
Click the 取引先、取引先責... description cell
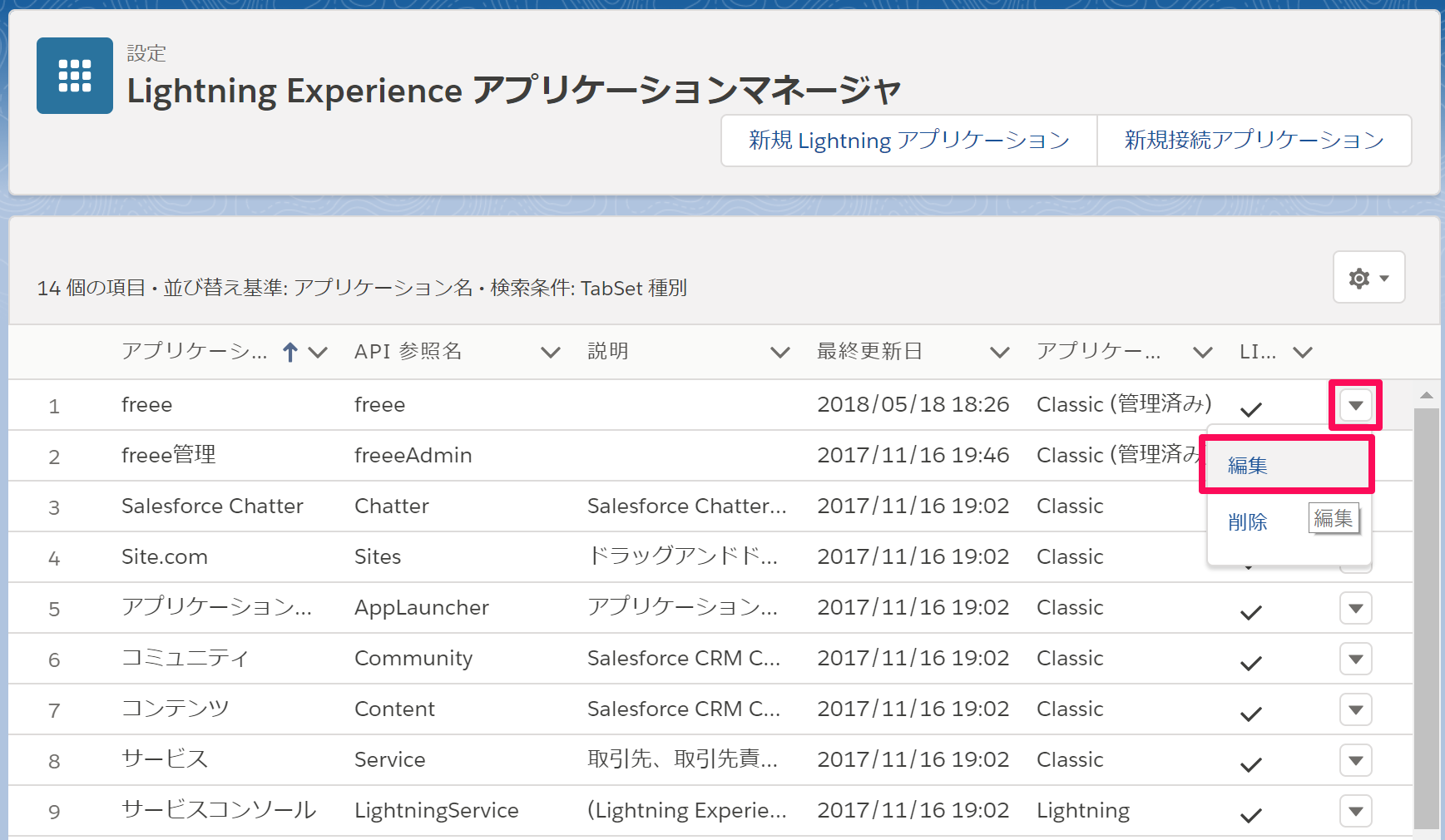point(683,759)
